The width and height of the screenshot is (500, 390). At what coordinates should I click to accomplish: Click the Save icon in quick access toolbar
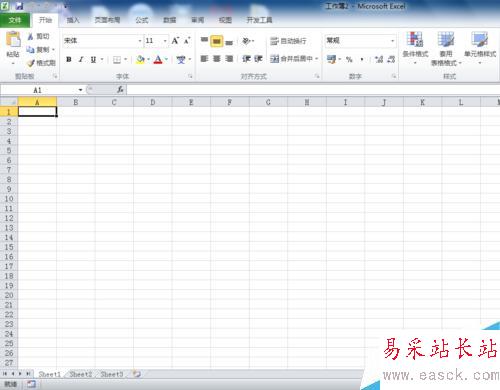pos(19,6)
